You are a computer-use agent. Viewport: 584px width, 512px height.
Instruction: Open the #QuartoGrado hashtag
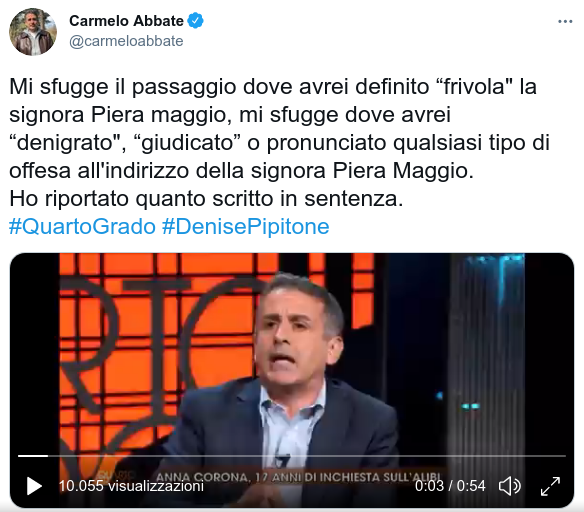click(82, 226)
